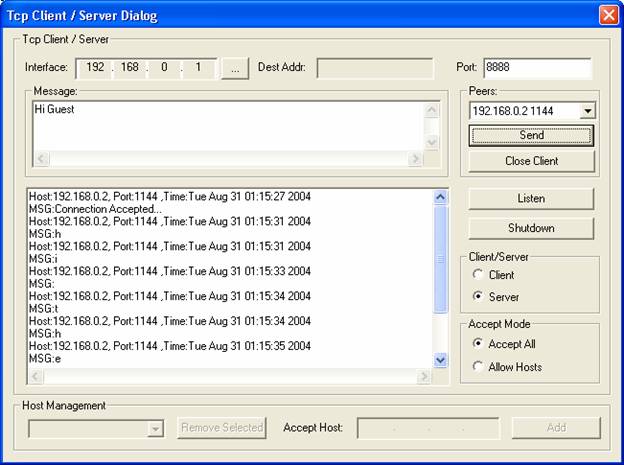Click the Send button

[531, 135]
